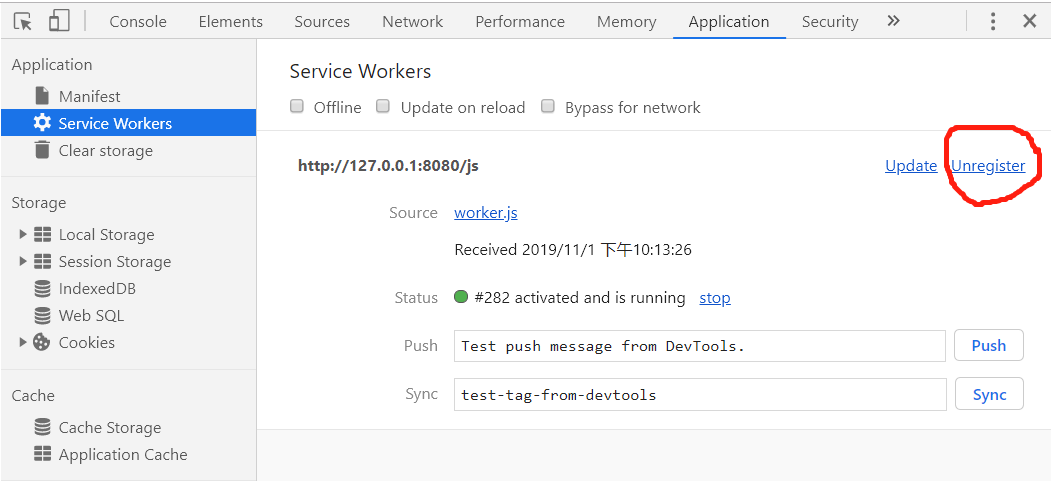
Task: Focus the Sync tag input field
Action: (699, 395)
